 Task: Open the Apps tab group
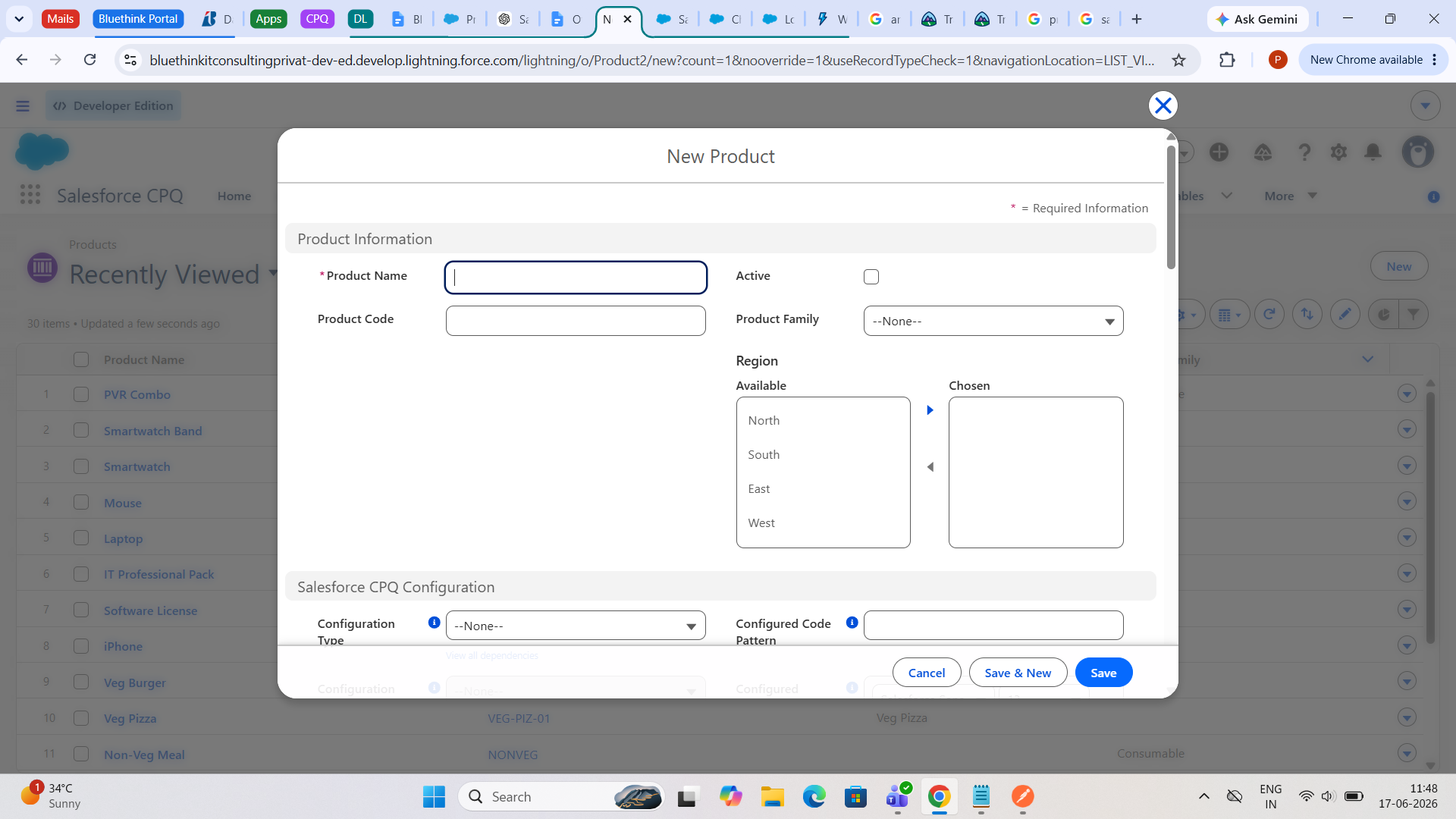pyautogui.click(x=268, y=19)
